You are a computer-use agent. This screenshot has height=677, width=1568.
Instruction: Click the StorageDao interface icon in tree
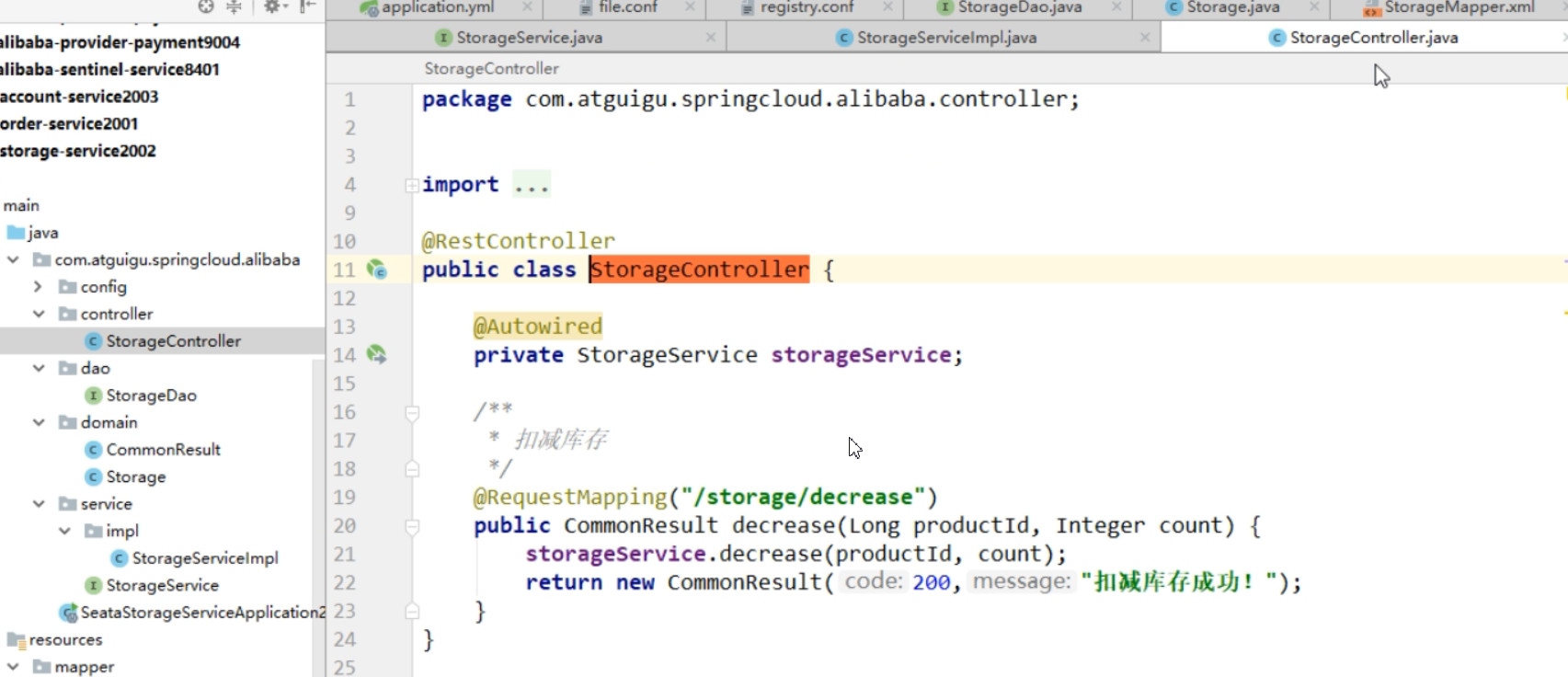(x=93, y=396)
